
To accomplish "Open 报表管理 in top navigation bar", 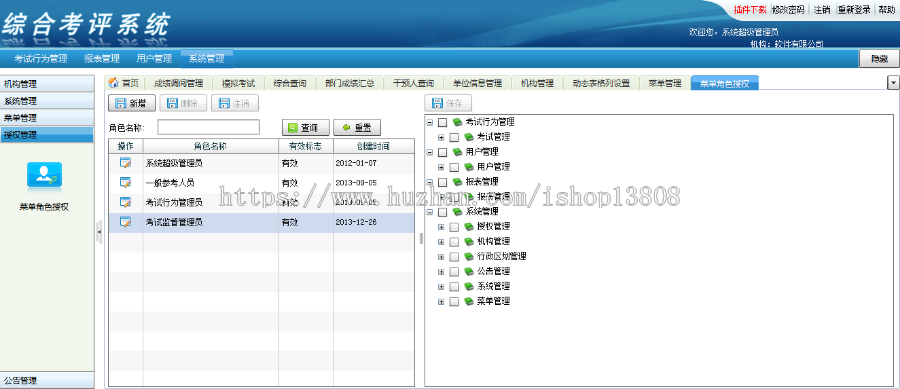I will 102,59.
